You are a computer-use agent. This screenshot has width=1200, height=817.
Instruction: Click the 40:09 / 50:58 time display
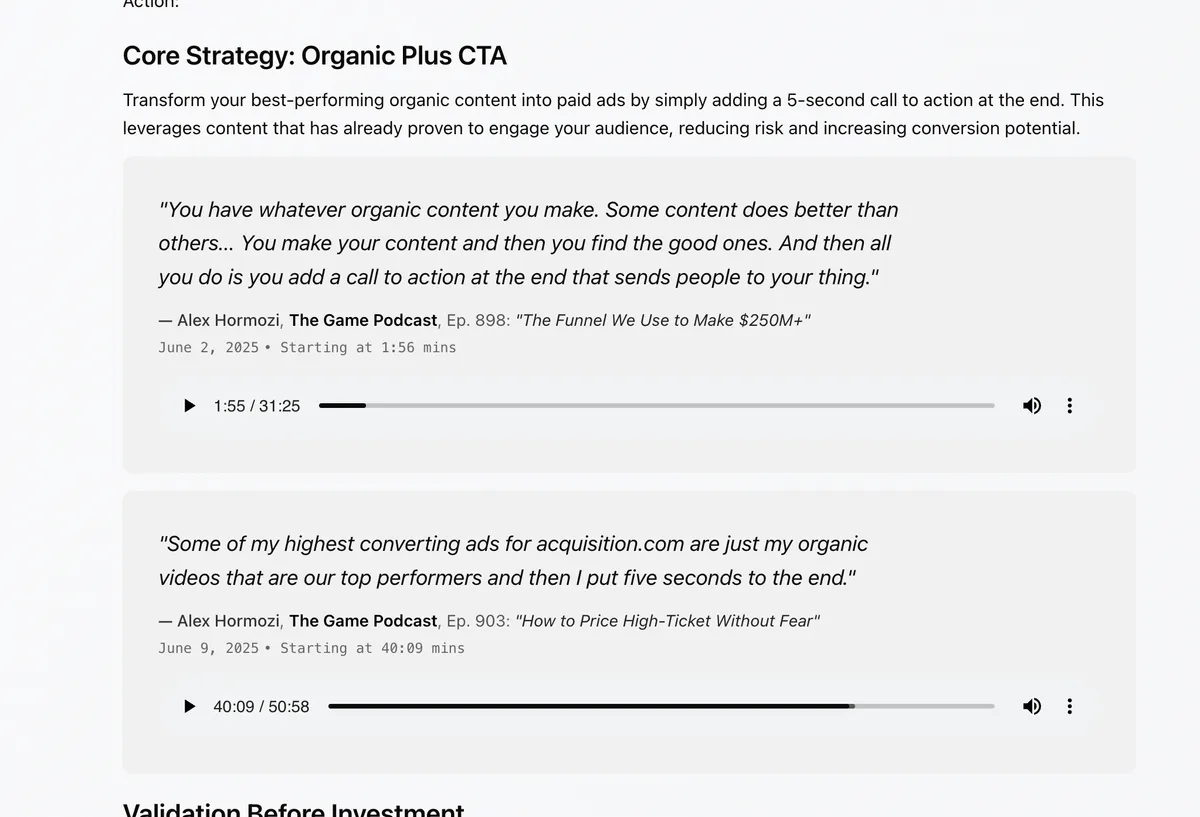pyautogui.click(x=261, y=707)
